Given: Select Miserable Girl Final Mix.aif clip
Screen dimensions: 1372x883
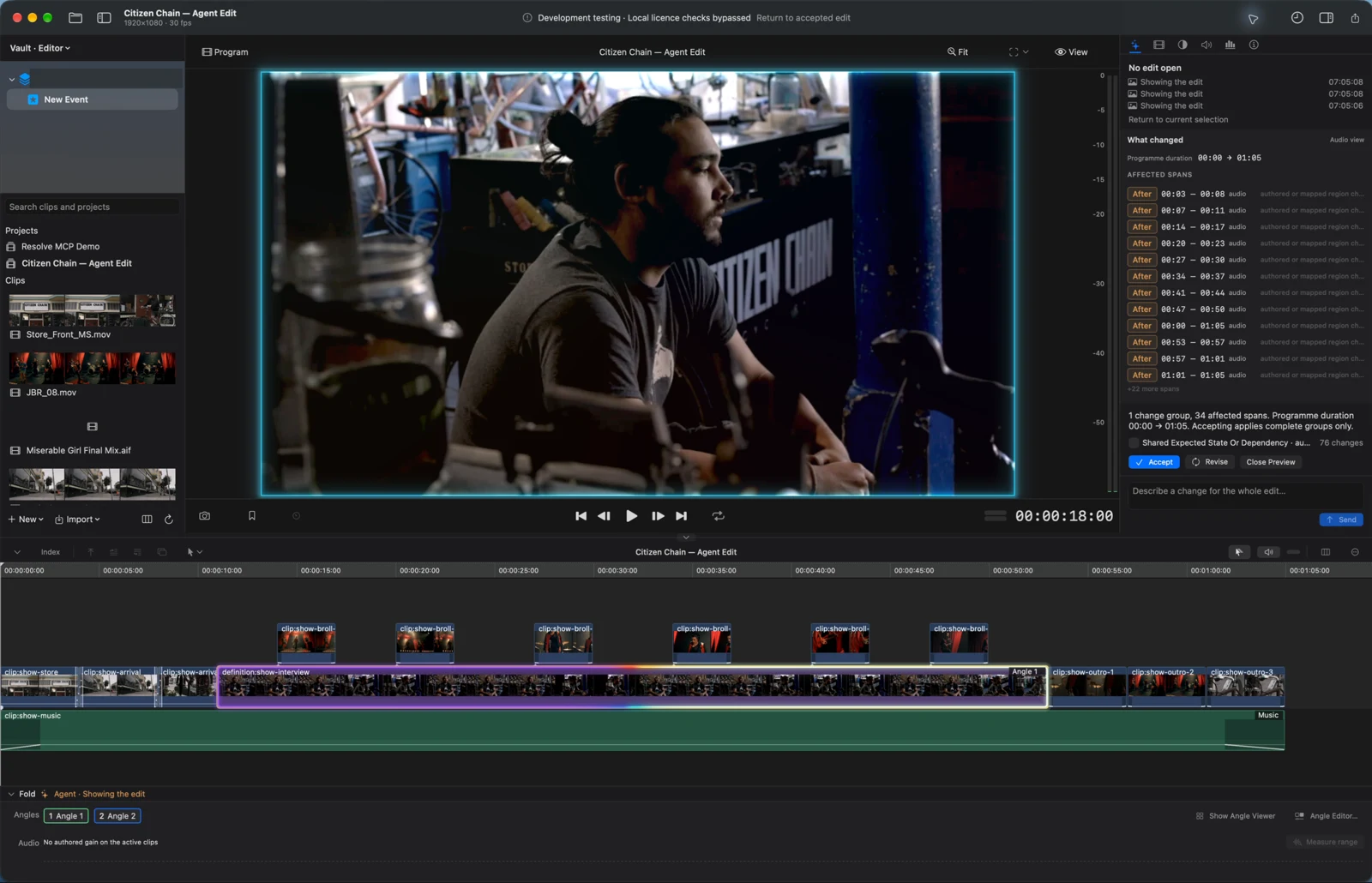Looking at the screenshot, I should pyautogui.click(x=78, y=450).
